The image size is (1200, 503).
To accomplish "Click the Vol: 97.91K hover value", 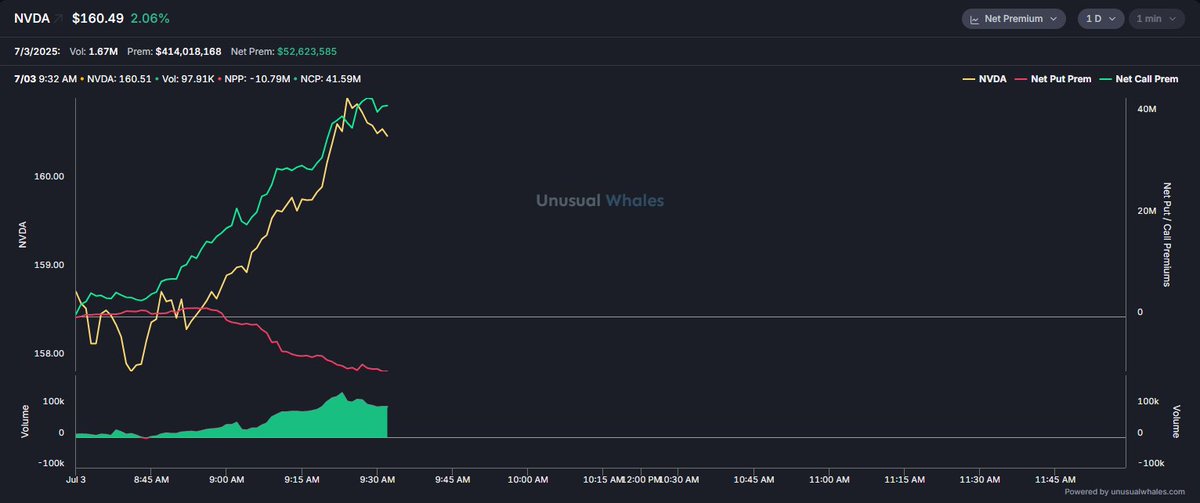I will pyautogui.click(x=189, y=78).
